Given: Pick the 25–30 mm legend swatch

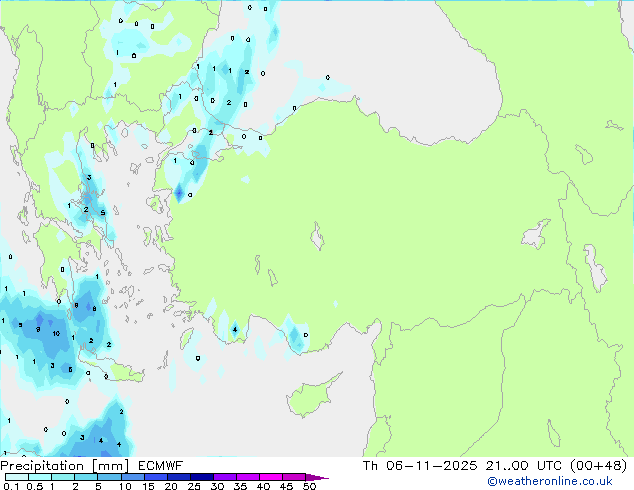Looking at the screenshot, I should coord(202,477).
